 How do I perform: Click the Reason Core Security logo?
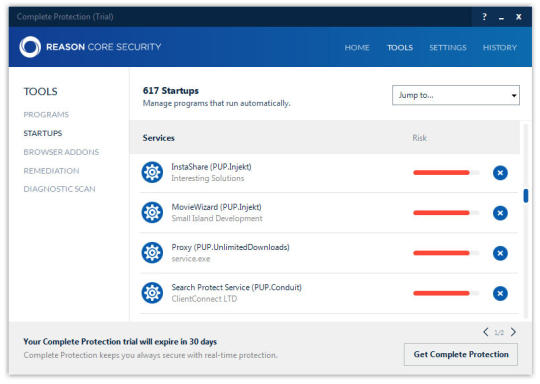[30, 47]
